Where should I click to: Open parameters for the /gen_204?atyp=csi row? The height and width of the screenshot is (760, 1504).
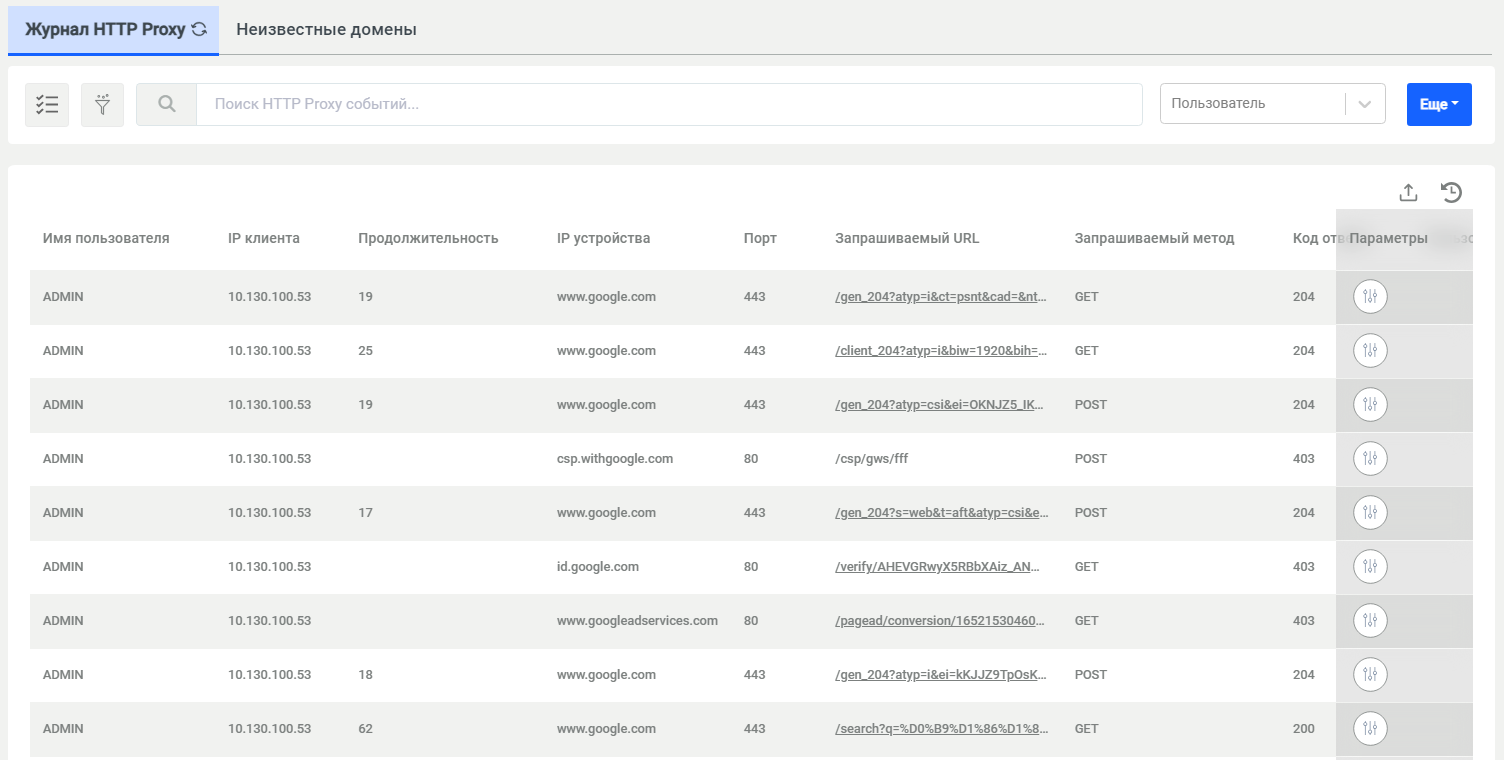tap(1370, 405)
